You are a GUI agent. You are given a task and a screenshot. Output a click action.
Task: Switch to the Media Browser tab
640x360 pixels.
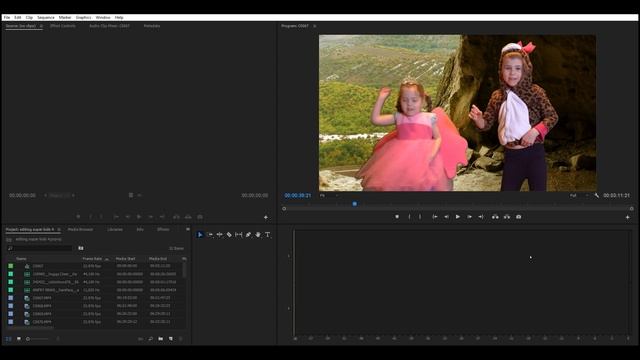coord(80,229)
